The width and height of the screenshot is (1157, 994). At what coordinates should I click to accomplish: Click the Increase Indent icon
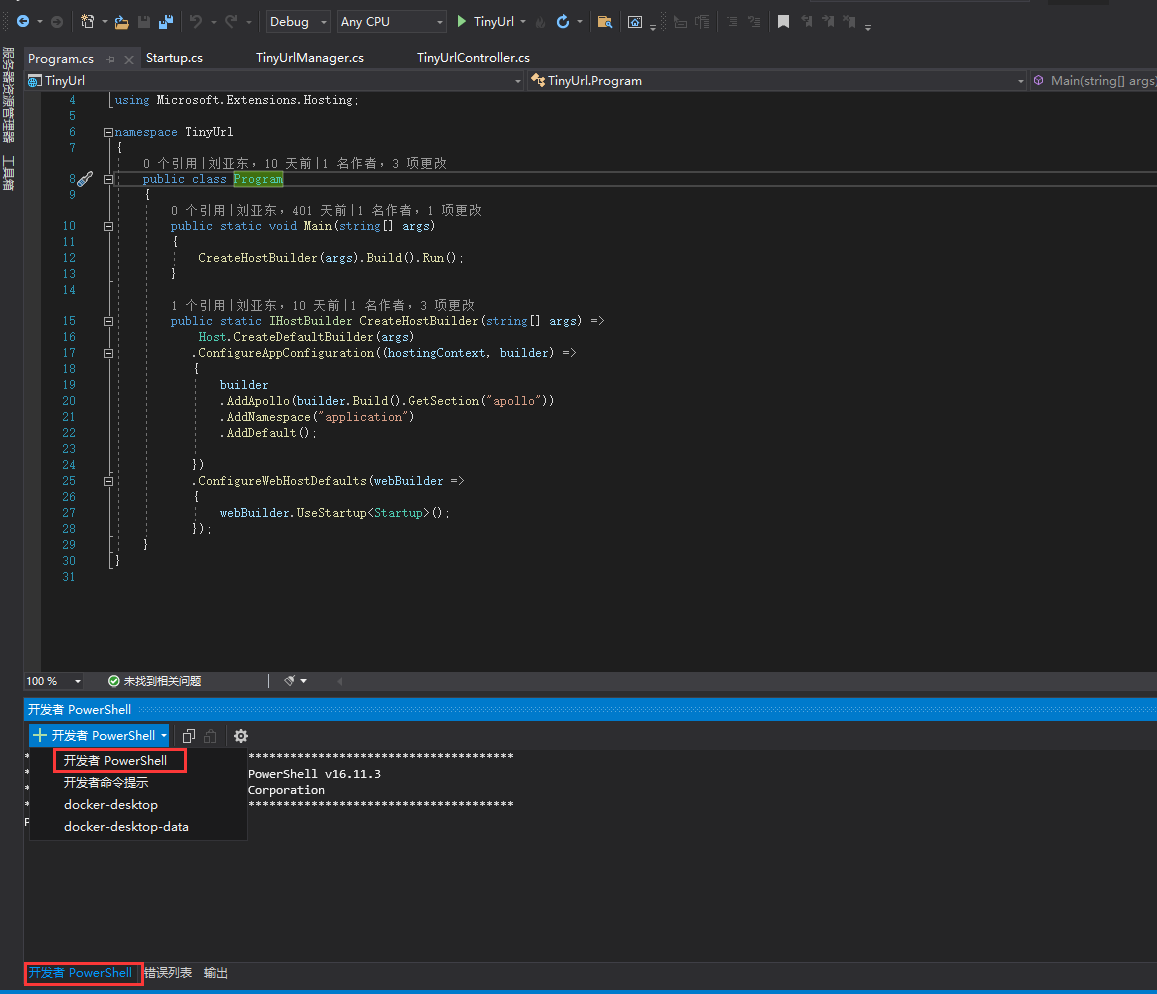702,22
